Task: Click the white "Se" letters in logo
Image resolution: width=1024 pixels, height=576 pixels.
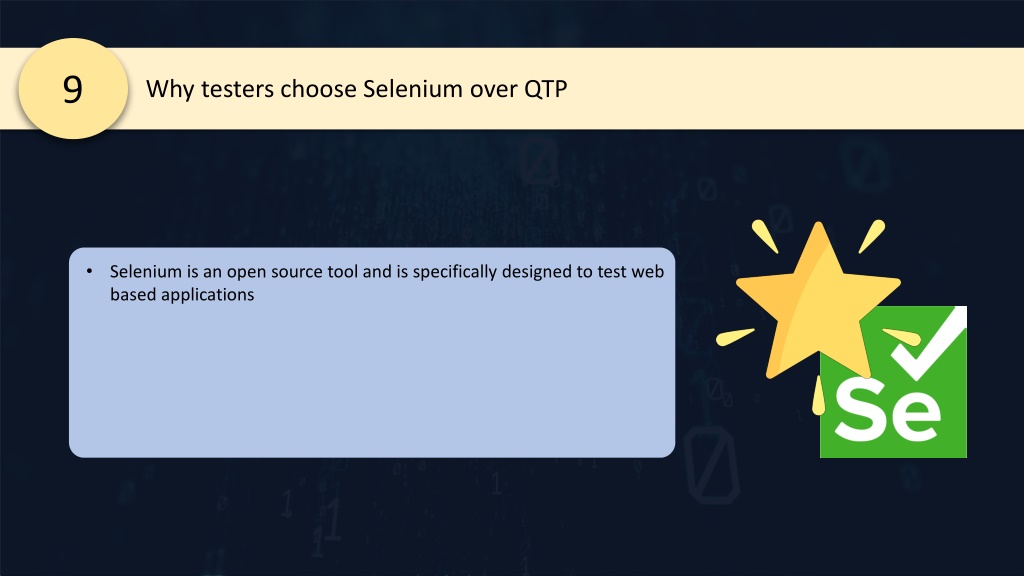Action: pos(888,410)
